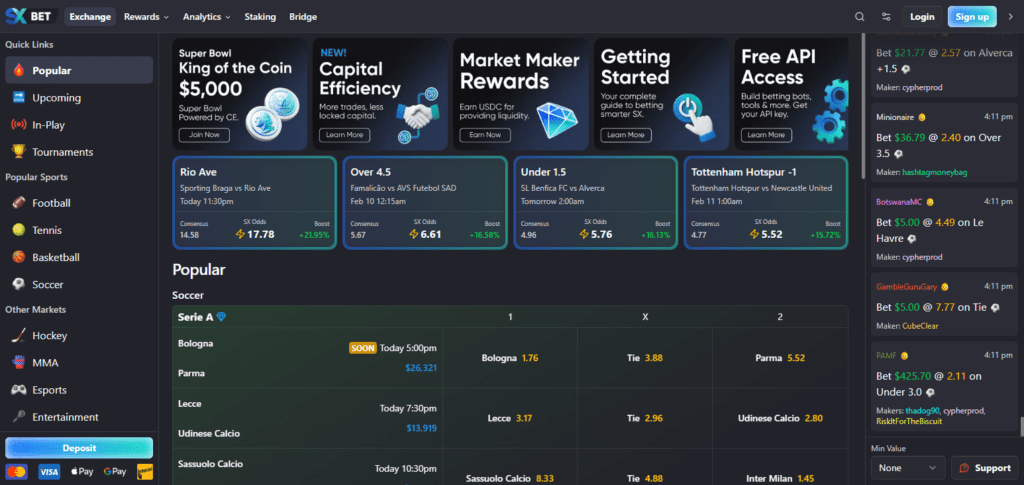The image size is (1024, 485).
Task: Click the Hockey stick icon
Action: click(19, 336)
